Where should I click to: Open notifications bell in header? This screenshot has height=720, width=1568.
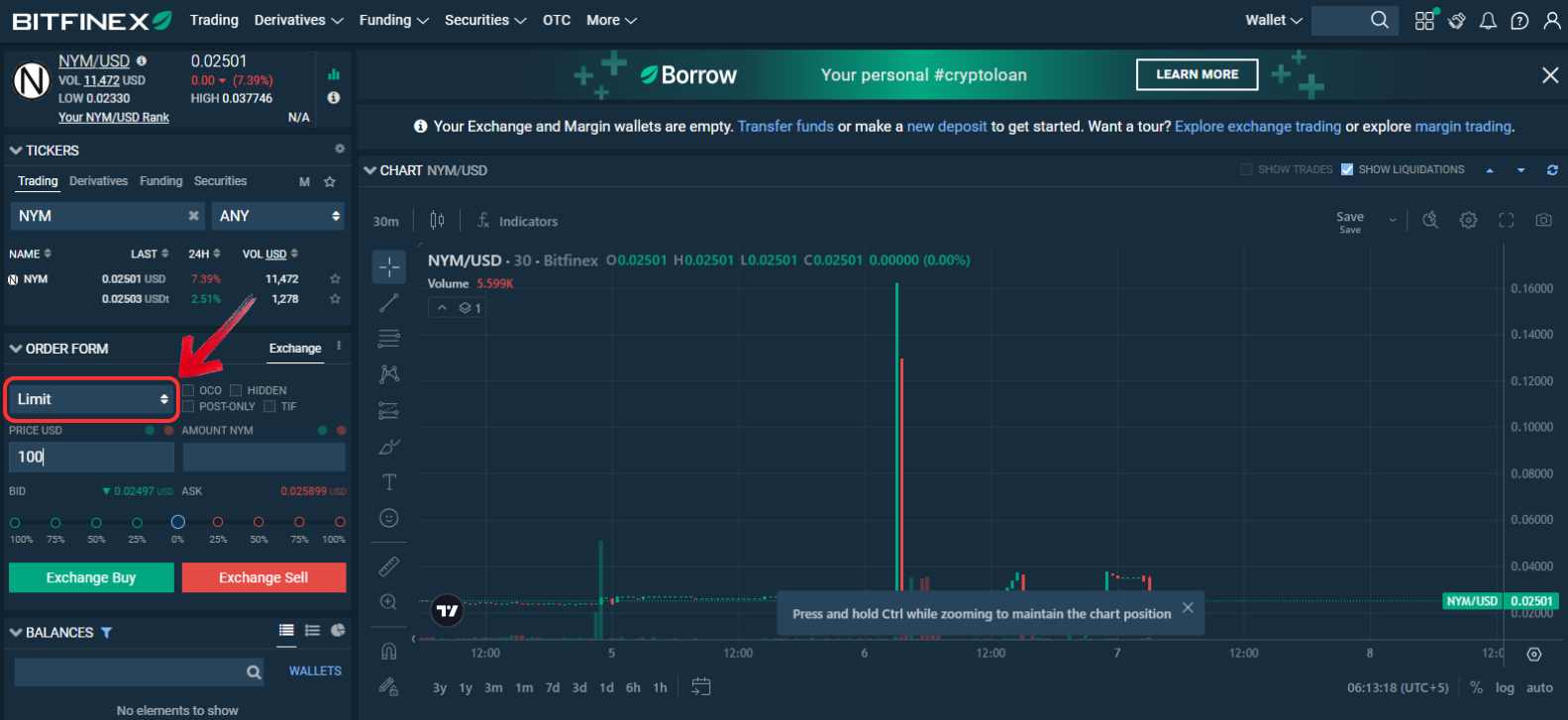pyautogui.click(x=1488, y=21)
